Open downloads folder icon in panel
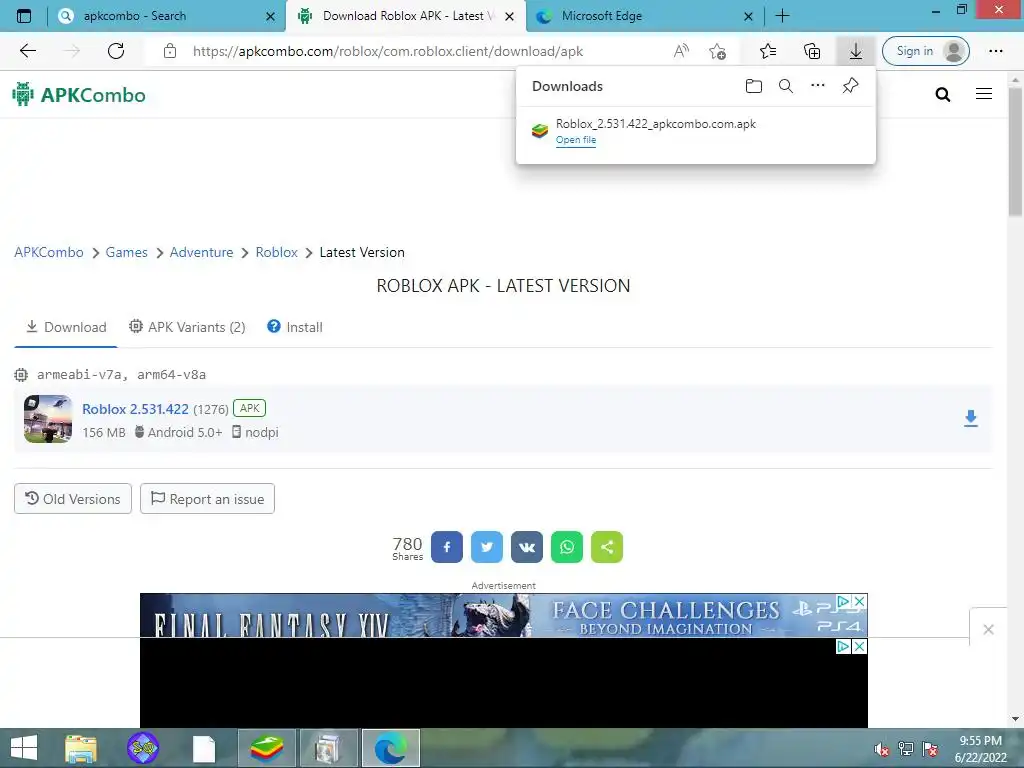 click(x=754, y=86)
